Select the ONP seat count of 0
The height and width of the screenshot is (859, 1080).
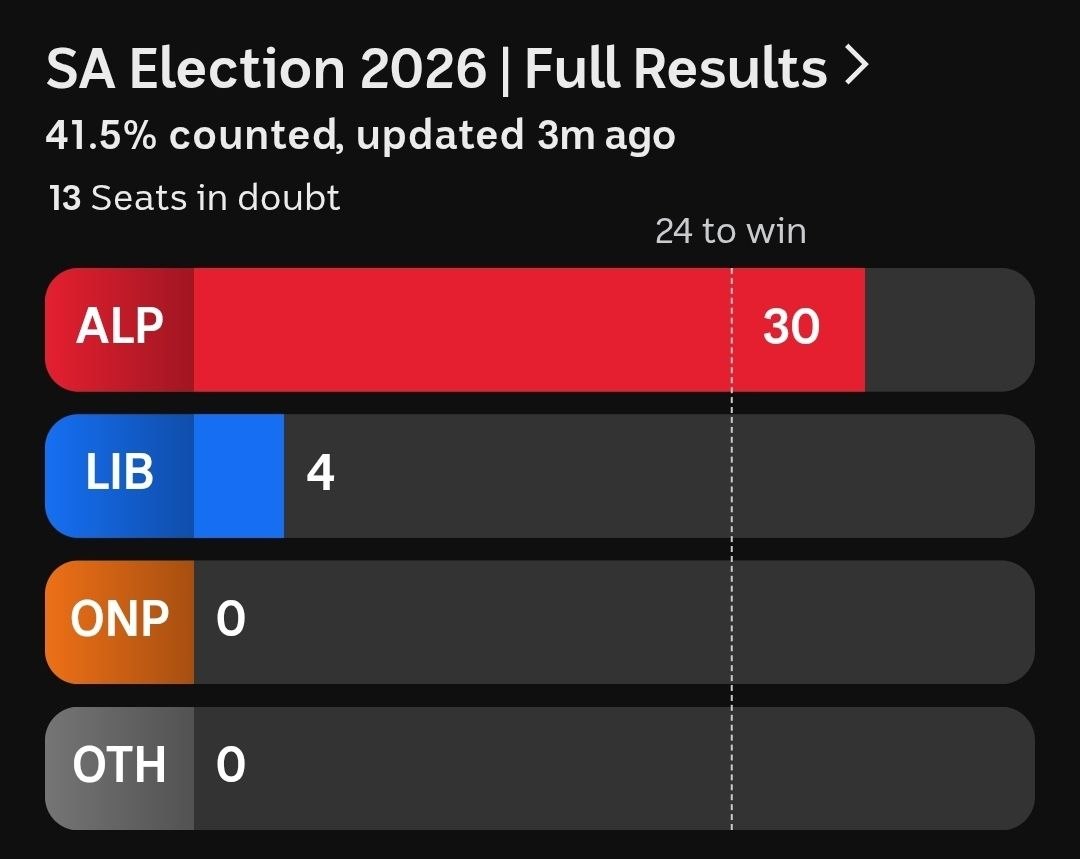[x=231, y=620]
